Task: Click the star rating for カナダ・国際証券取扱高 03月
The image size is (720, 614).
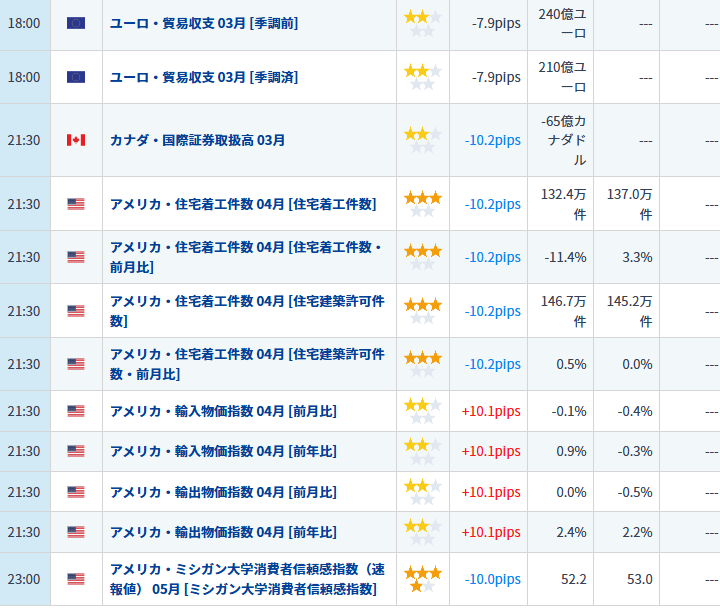Action: pyautogui.click(x=422, y=140)
